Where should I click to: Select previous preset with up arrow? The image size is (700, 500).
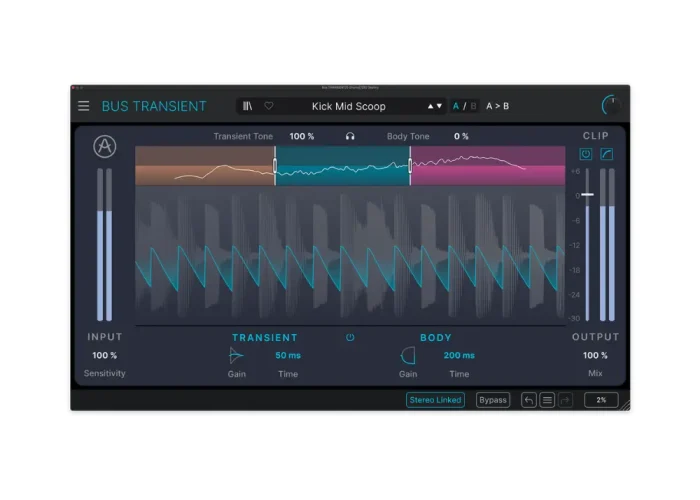coord(430,106)
